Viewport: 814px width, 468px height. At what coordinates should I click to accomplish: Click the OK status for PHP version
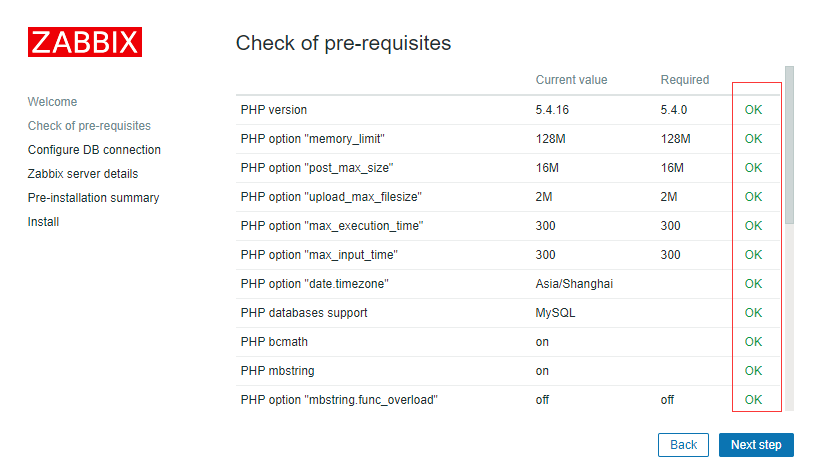point(753,110)
